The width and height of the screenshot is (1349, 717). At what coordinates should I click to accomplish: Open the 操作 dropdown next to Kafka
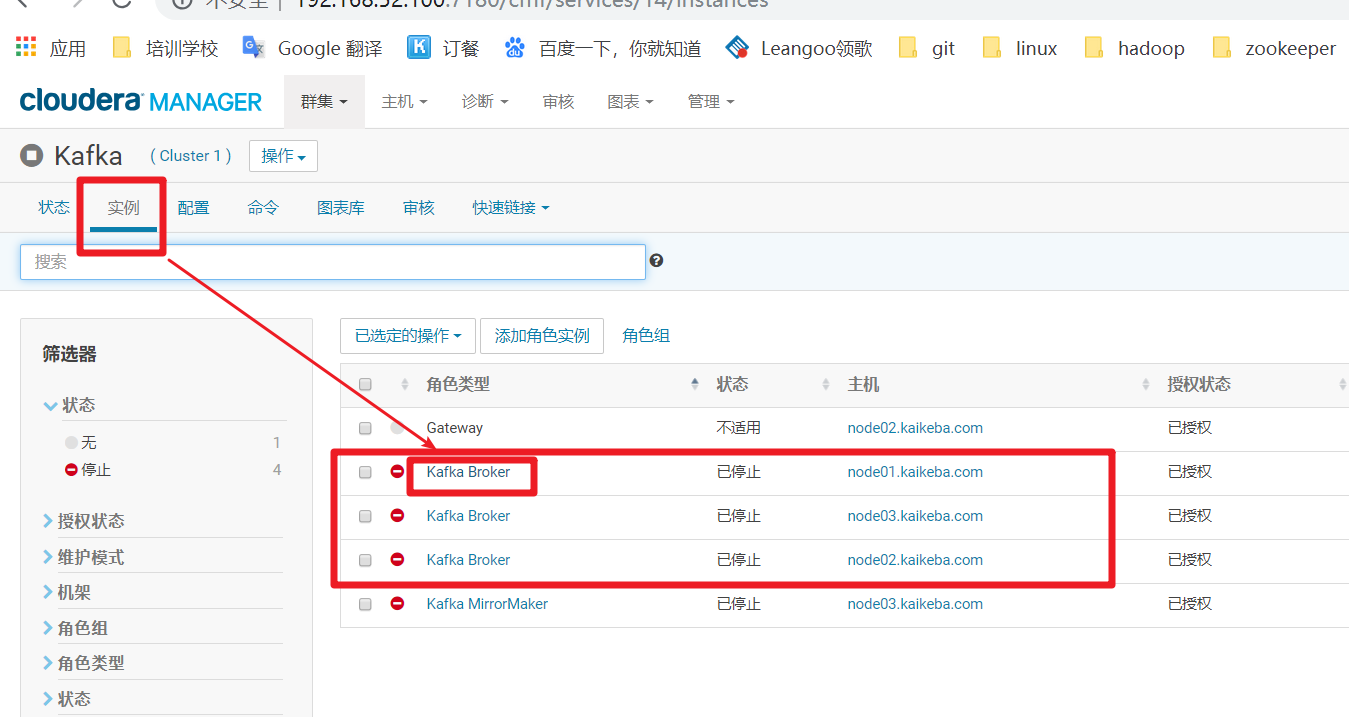click(x=283, y=156)
